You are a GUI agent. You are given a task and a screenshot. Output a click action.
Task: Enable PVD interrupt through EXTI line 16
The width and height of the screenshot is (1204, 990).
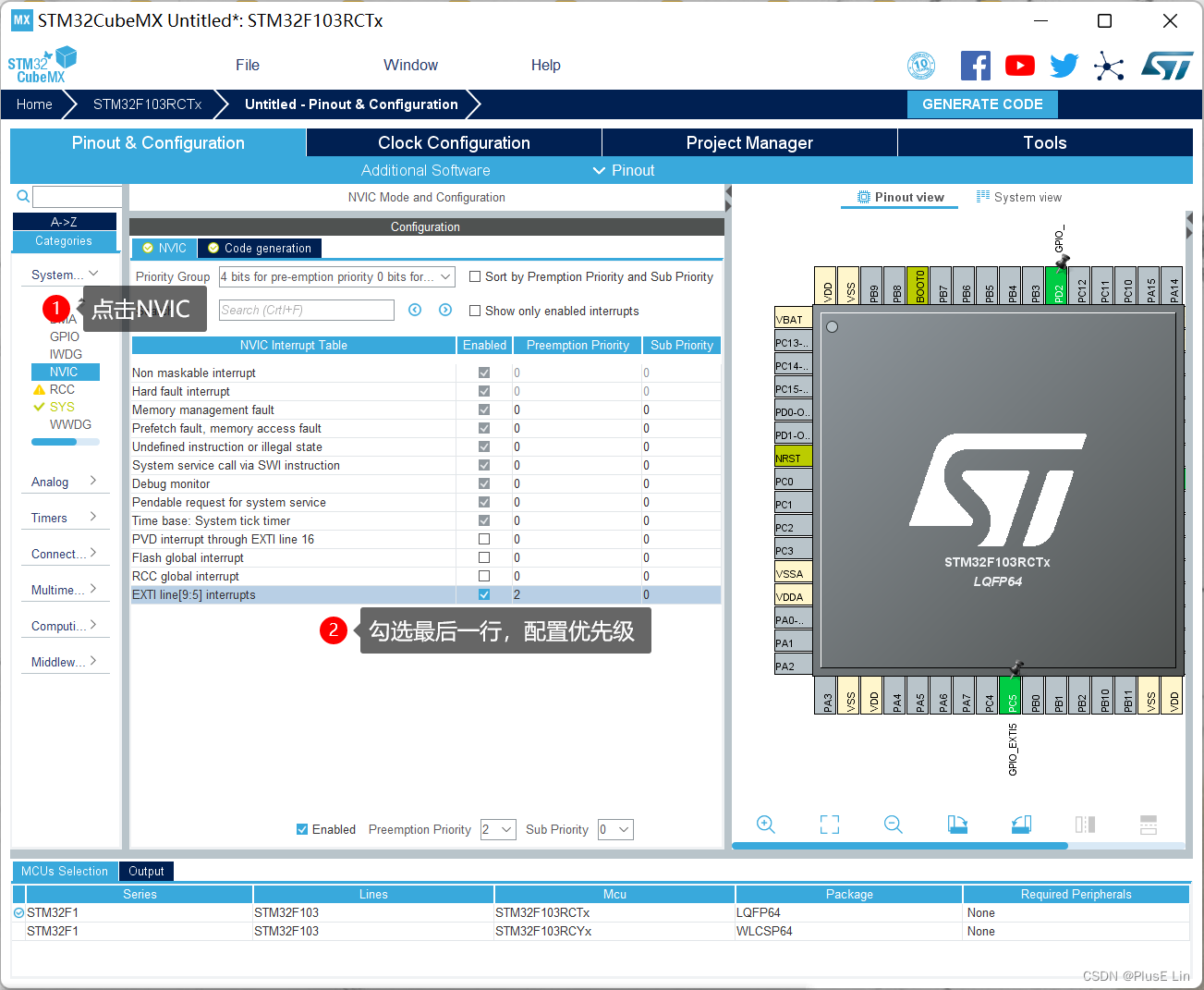[x=483, y=539]
